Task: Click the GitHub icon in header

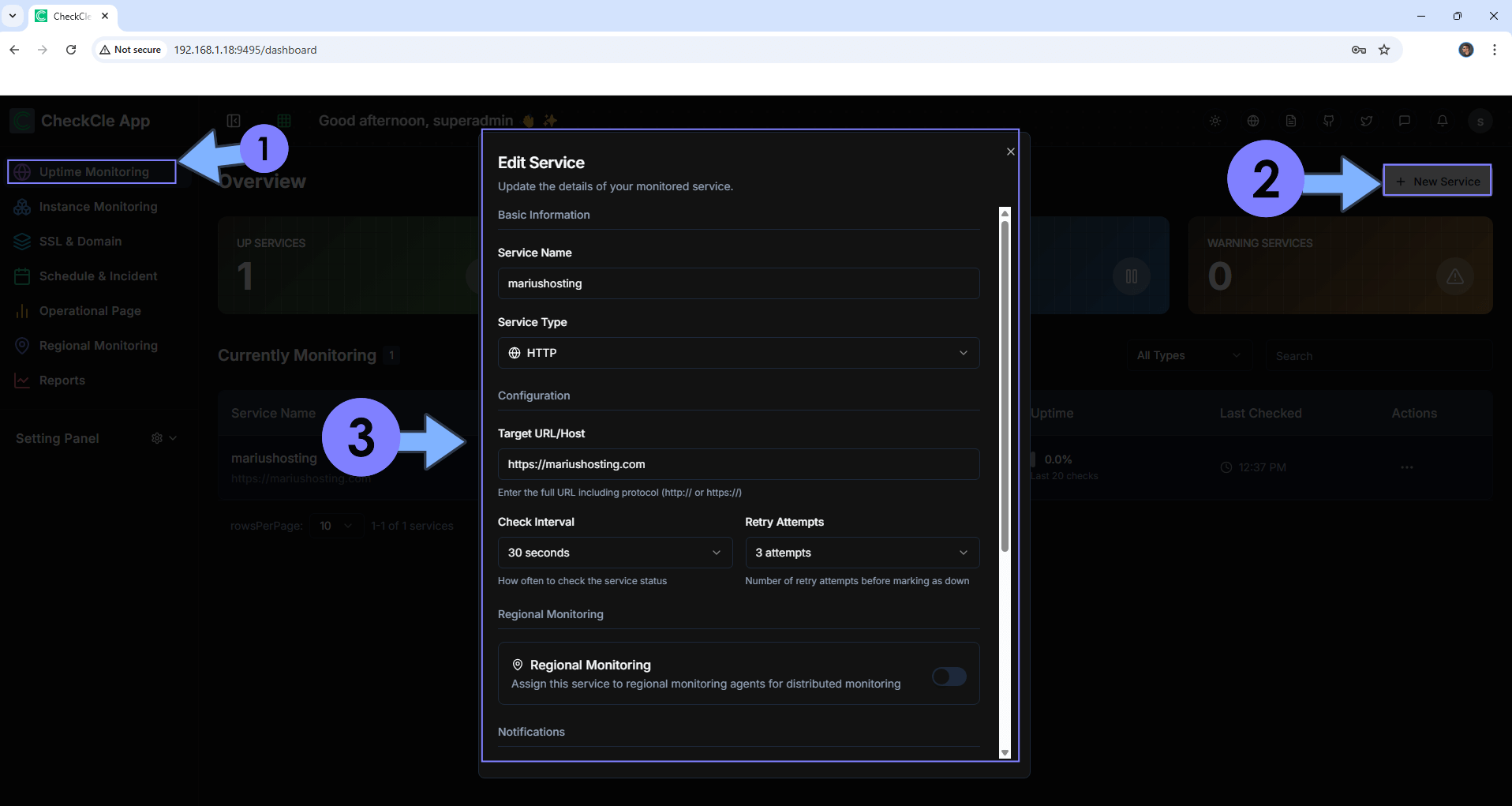Action: [1329, 121]
